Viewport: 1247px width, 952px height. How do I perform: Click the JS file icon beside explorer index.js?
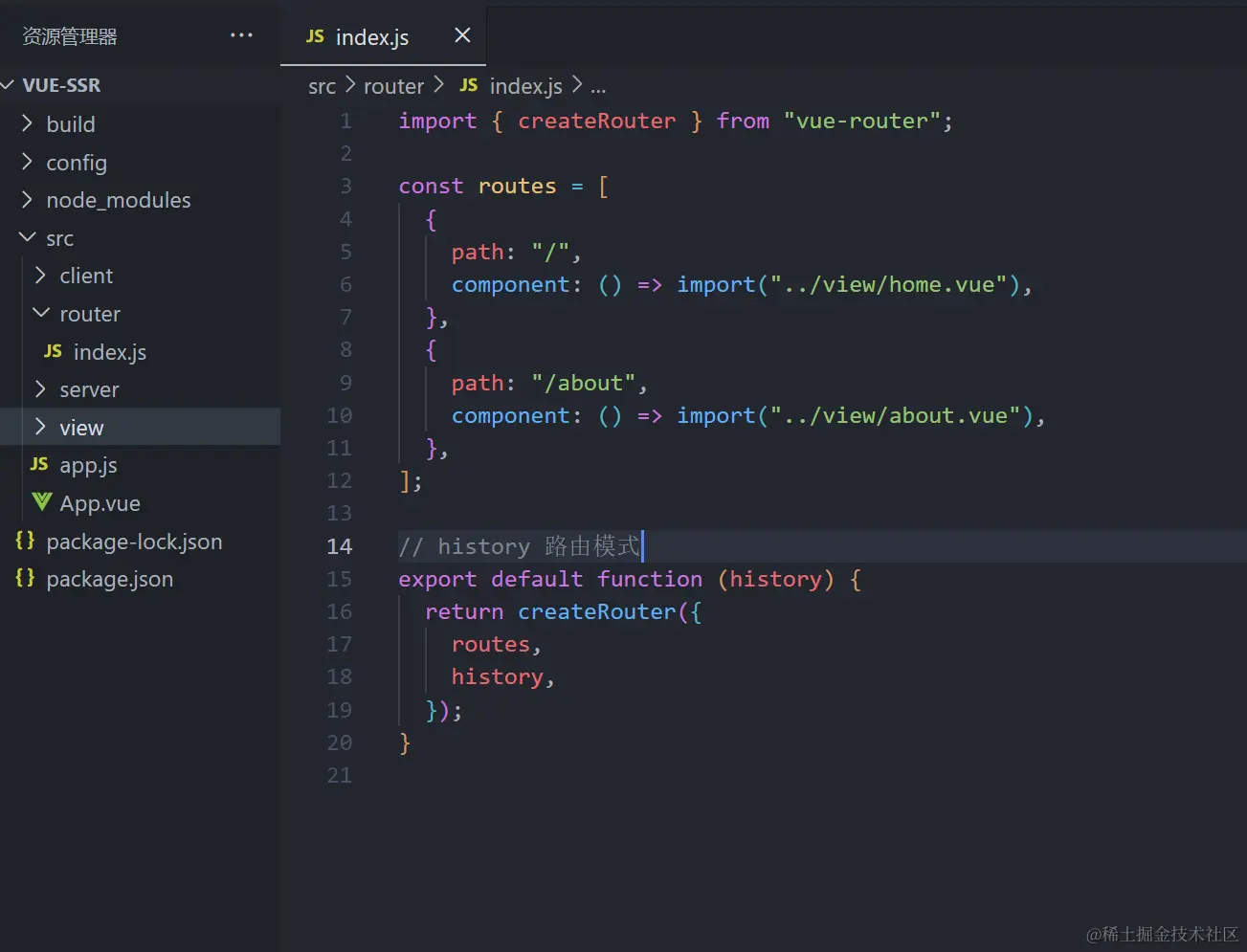(54, 351)
